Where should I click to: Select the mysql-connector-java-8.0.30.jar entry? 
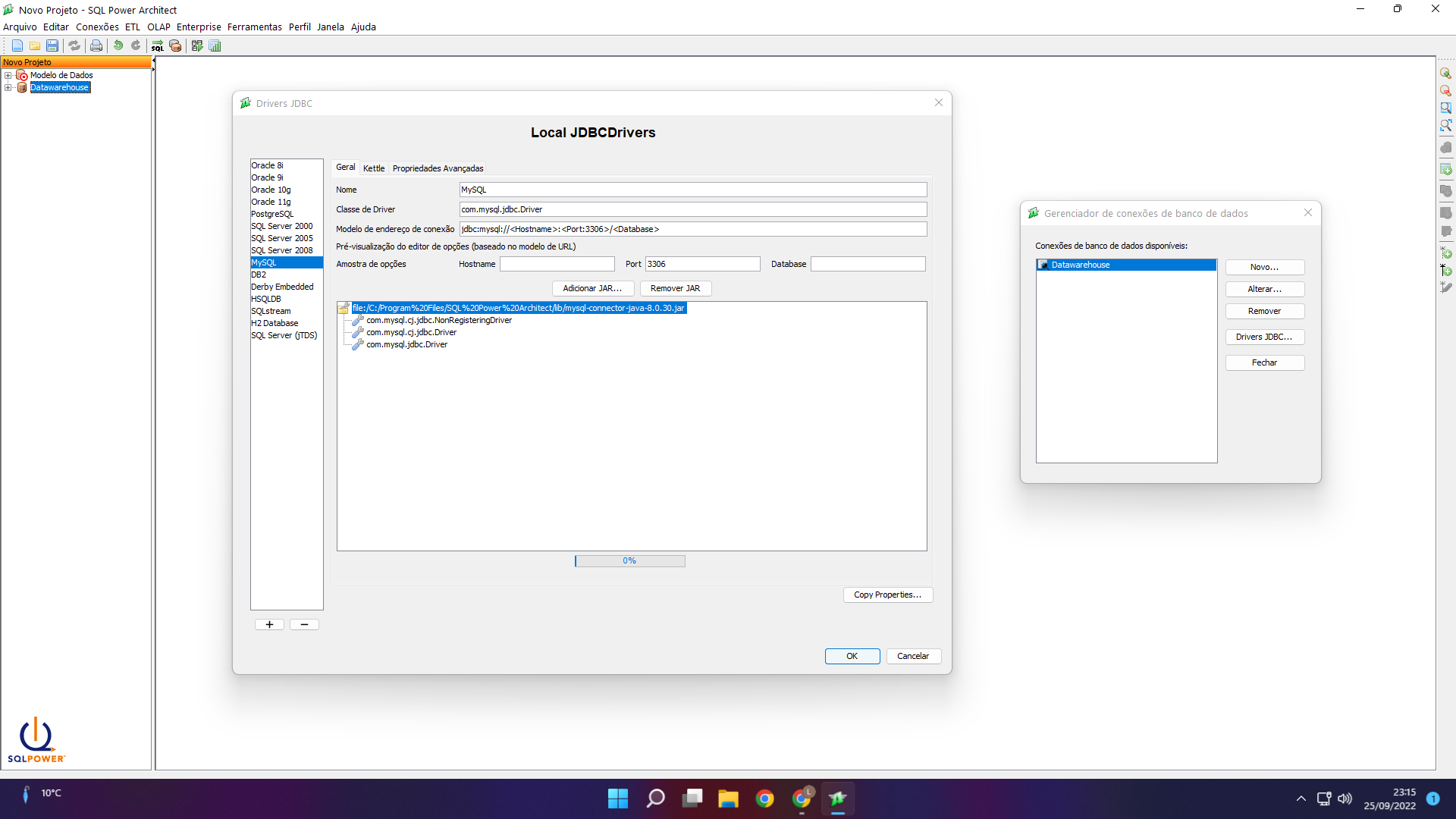518,308
